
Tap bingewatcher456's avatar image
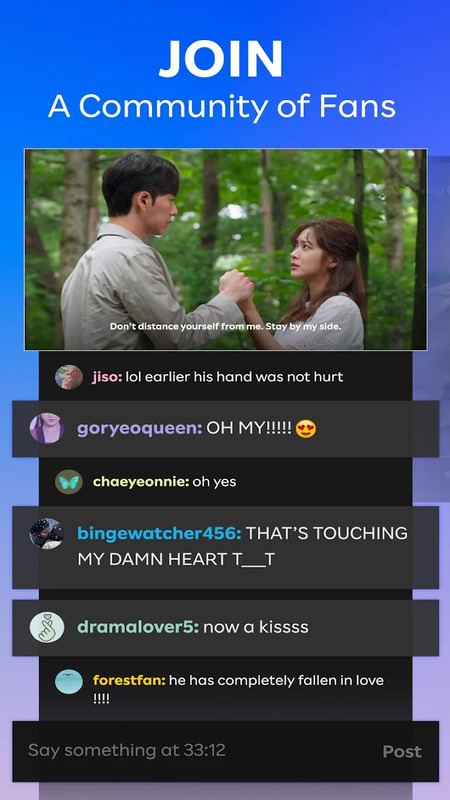[x=47, y=533]
